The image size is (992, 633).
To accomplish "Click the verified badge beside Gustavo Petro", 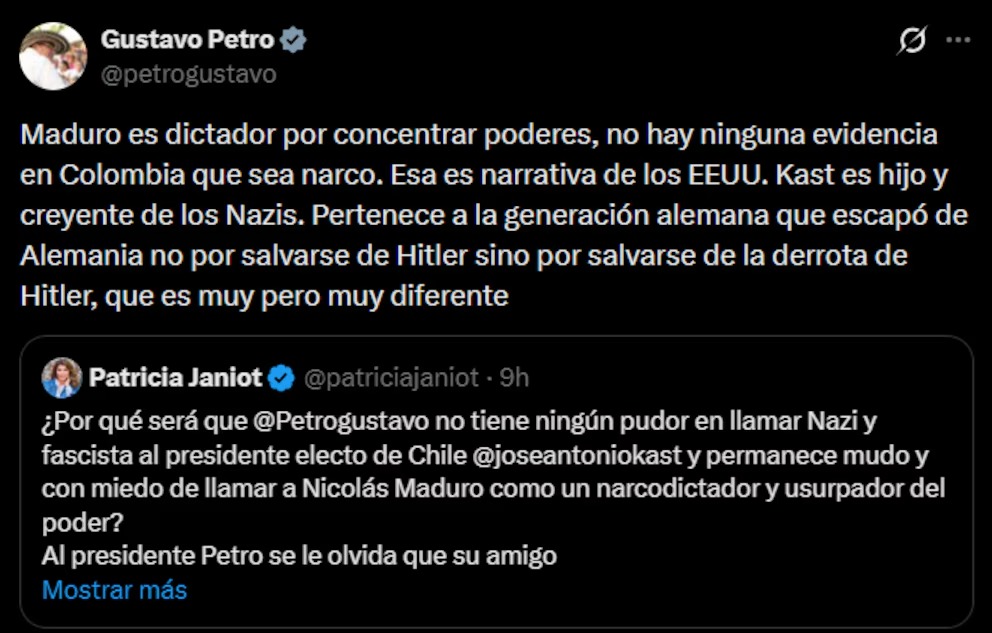I will pos(293,41).
